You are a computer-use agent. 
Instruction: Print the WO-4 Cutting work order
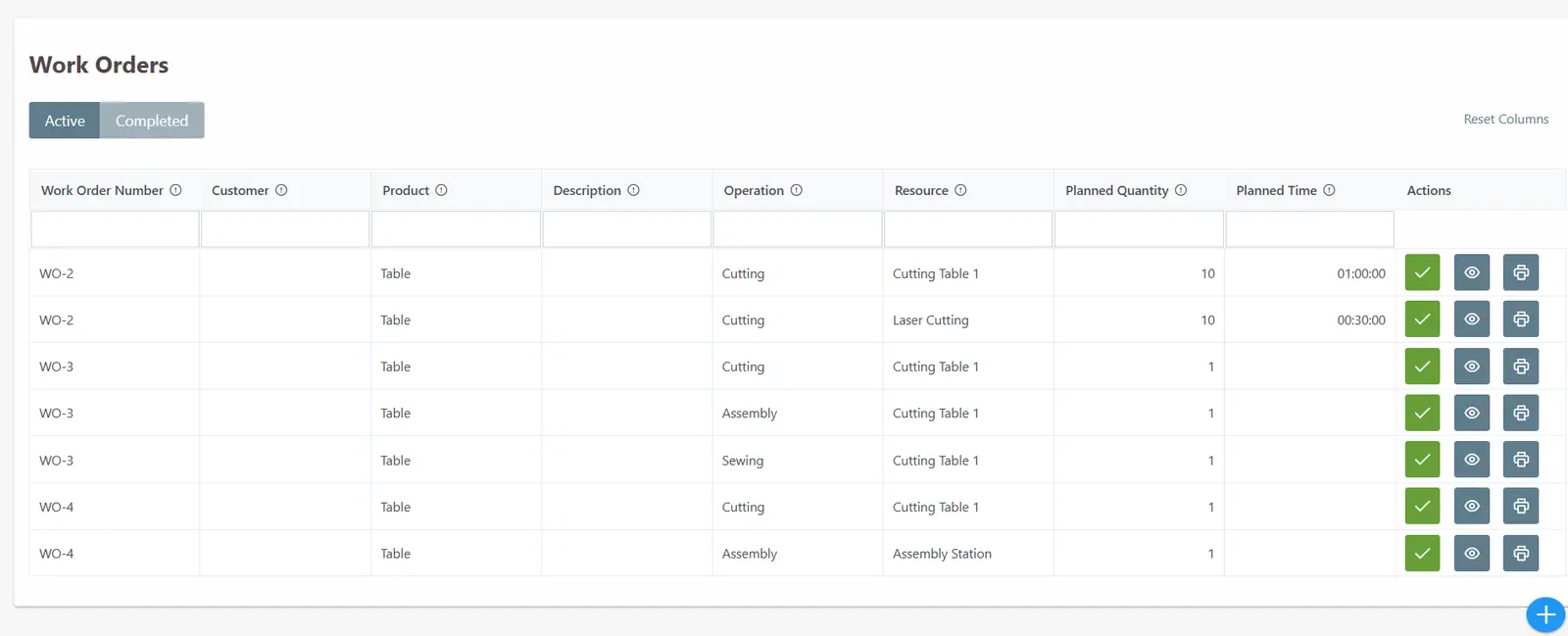(1521, 507)
